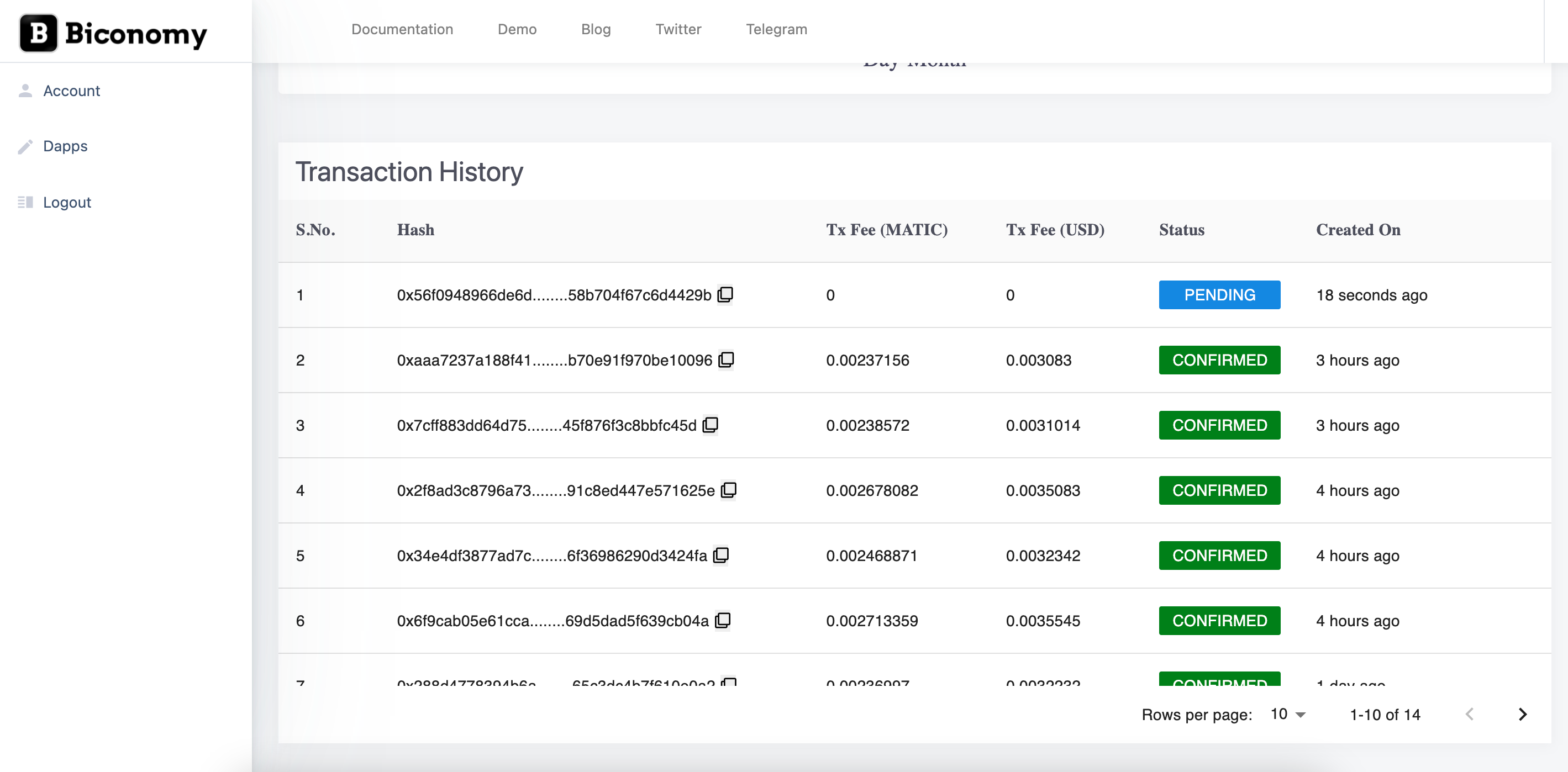Copy hash 0x6f9cab05e61cca transaction
The image size is (1568, 772).
point(723,620)
